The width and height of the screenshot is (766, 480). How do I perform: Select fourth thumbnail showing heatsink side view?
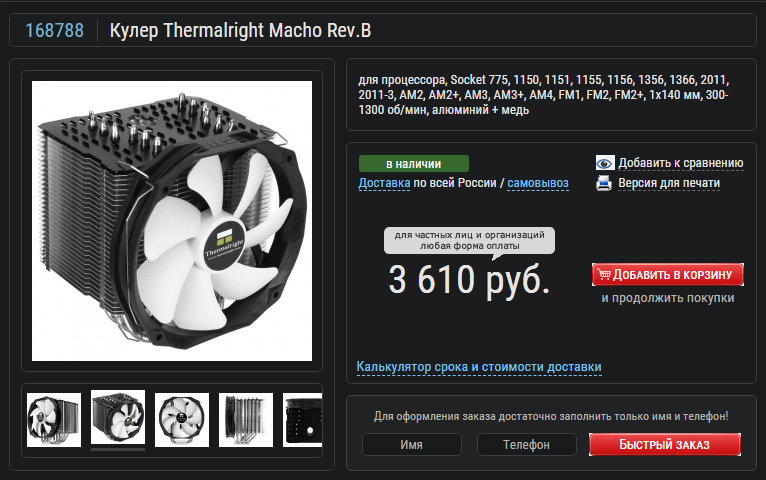(x=246, y=419)
